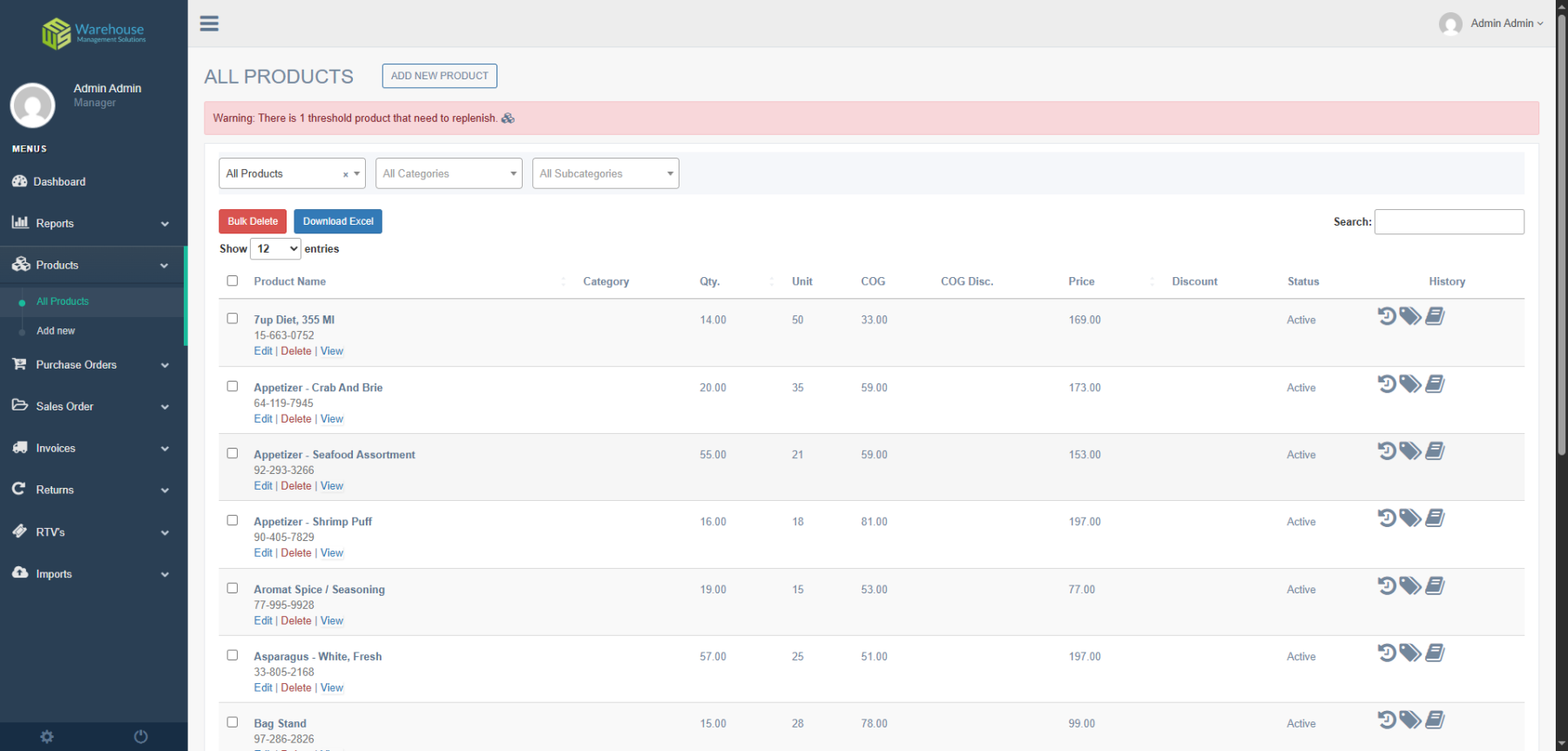The image size is (1568, 751).
Task: Click price tags icon for Appetizer - Crab And Brie
Action: pos(1410,384)
